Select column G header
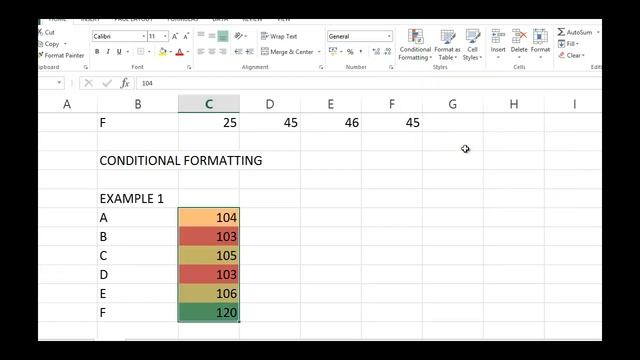Screen dimensions: 640x360 (x=453, y=104)
